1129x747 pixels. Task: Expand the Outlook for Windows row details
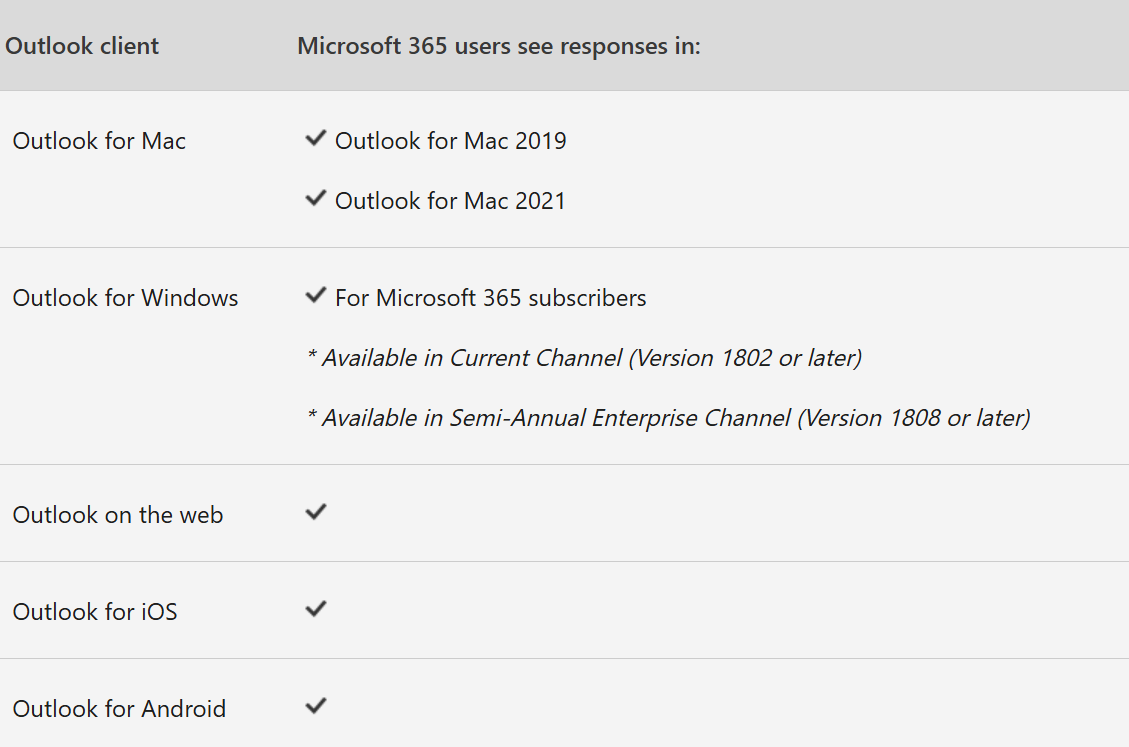[x=125, y=297]
